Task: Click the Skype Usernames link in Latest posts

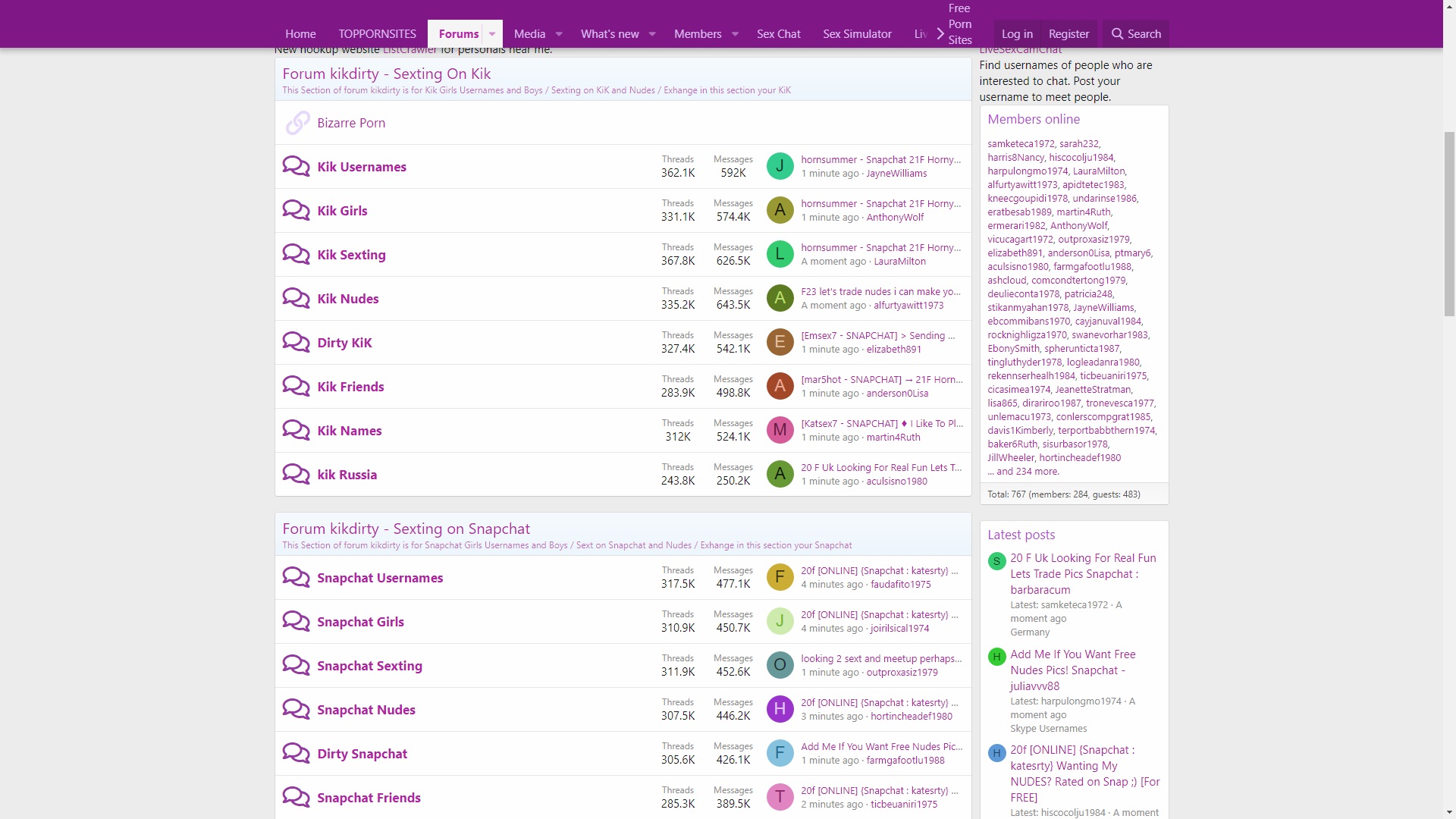Action: (x=1048, y=729)
